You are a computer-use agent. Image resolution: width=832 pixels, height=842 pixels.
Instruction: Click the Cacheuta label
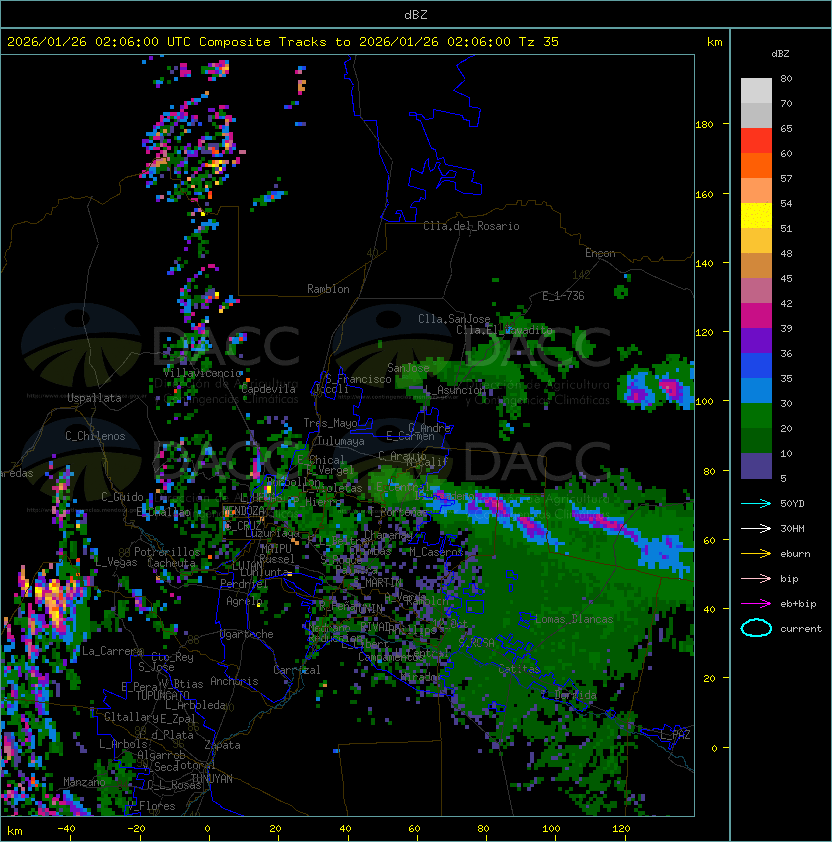point(171,563)
